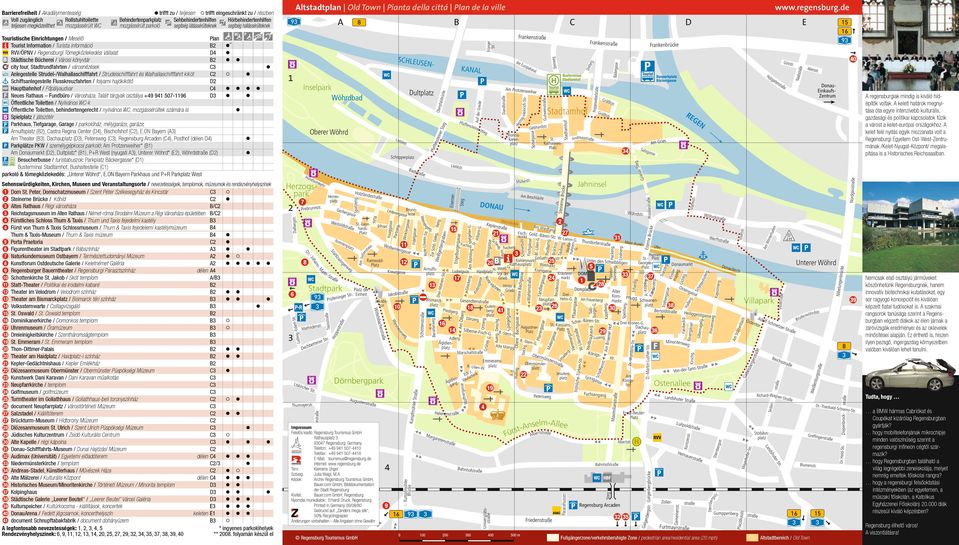This screenshot has height=545, width=959.
Task: Click the WC icon beside the Schleusenkanal
Action: tap(387, 75)
